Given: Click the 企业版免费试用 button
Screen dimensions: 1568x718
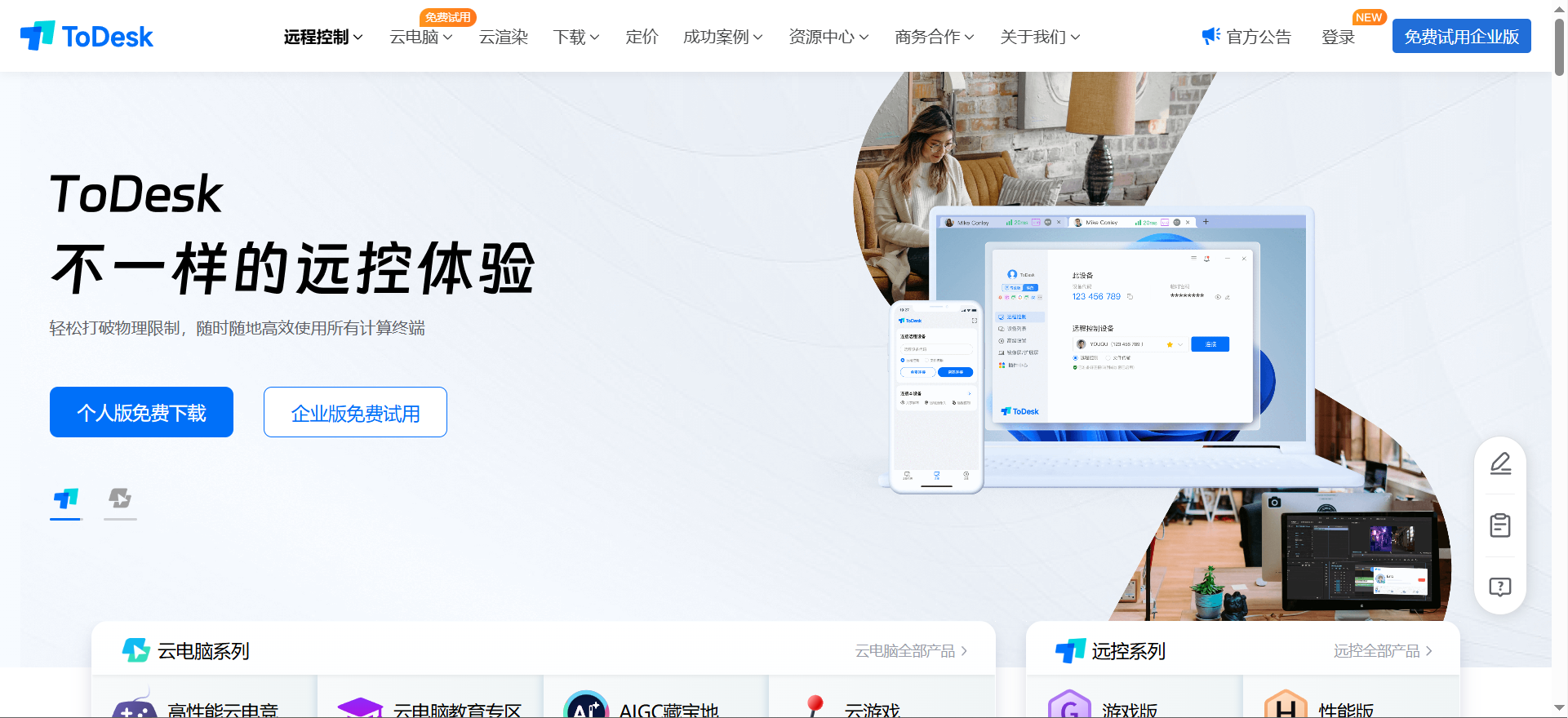Looking at the screenshot, I should click(x=355, y=412).
